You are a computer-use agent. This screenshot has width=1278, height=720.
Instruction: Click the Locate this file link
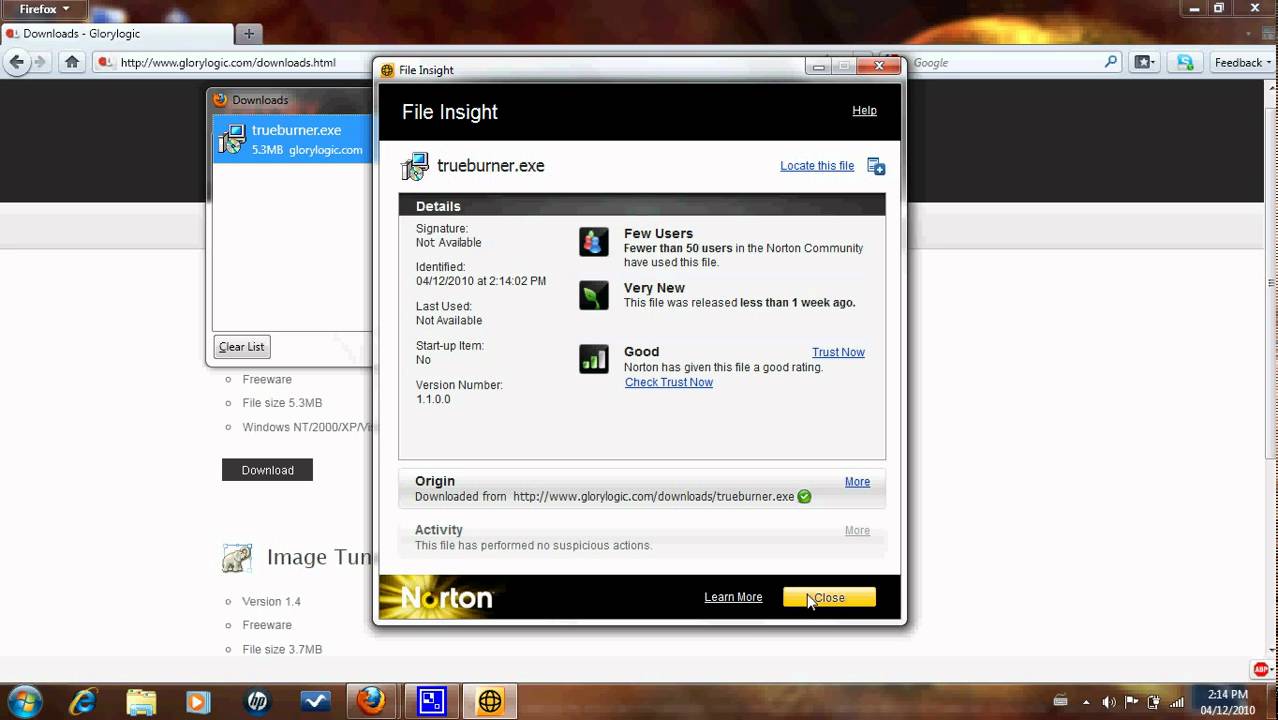click(x=817, y=166)
